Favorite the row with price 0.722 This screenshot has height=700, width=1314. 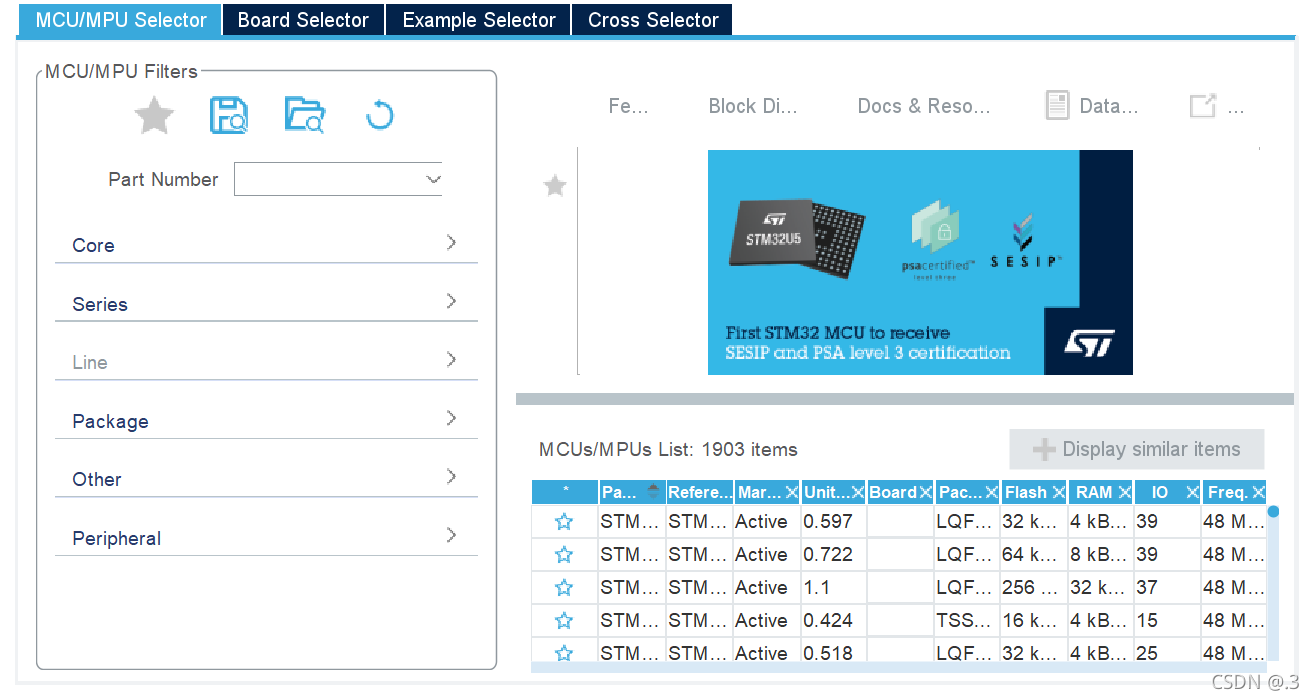coord(564,554)
